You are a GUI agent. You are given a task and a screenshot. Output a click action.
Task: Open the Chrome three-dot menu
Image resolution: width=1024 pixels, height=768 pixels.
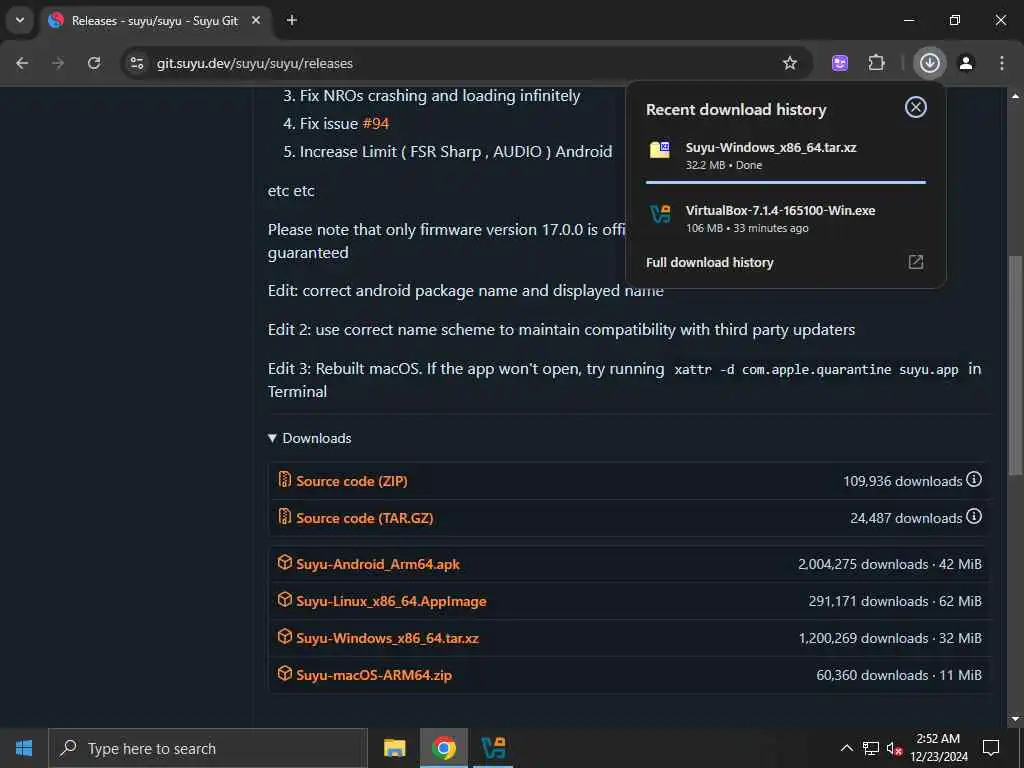tap(1001, 63)
